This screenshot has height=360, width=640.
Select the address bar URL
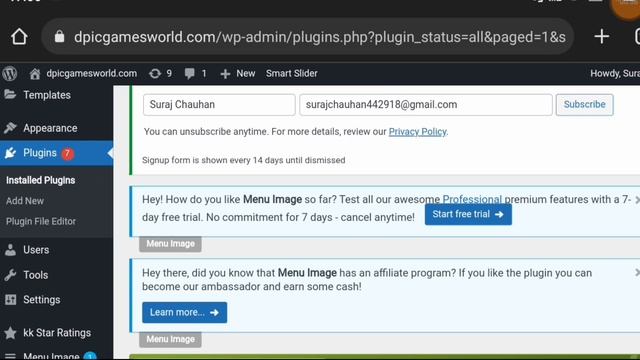click(x=320, y=37)
